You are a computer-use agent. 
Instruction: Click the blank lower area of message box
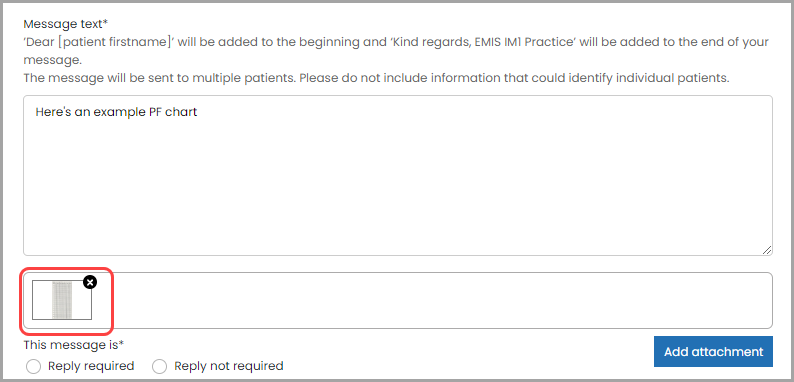tap(398, 203)
